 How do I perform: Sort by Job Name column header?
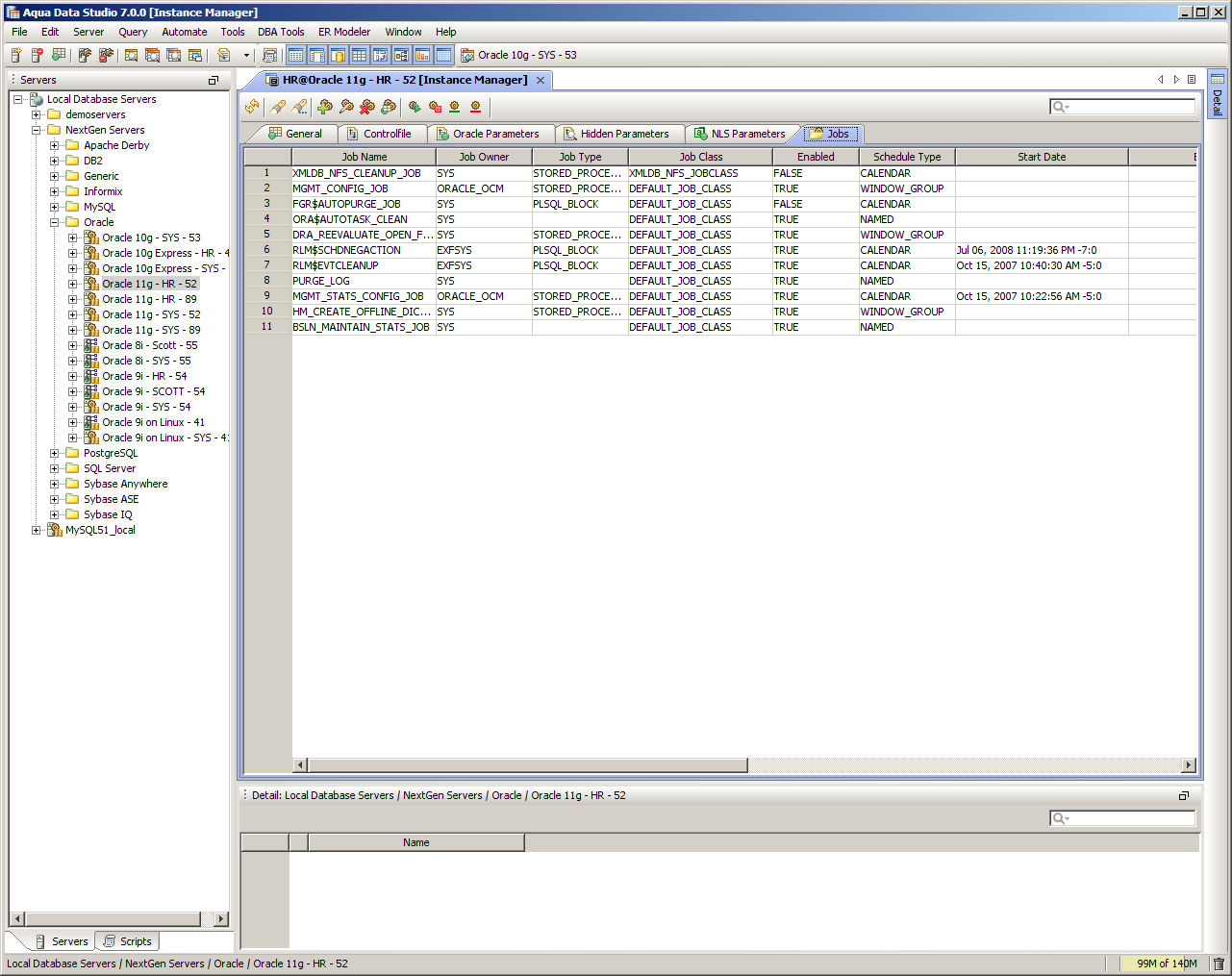tap(365, 157)
